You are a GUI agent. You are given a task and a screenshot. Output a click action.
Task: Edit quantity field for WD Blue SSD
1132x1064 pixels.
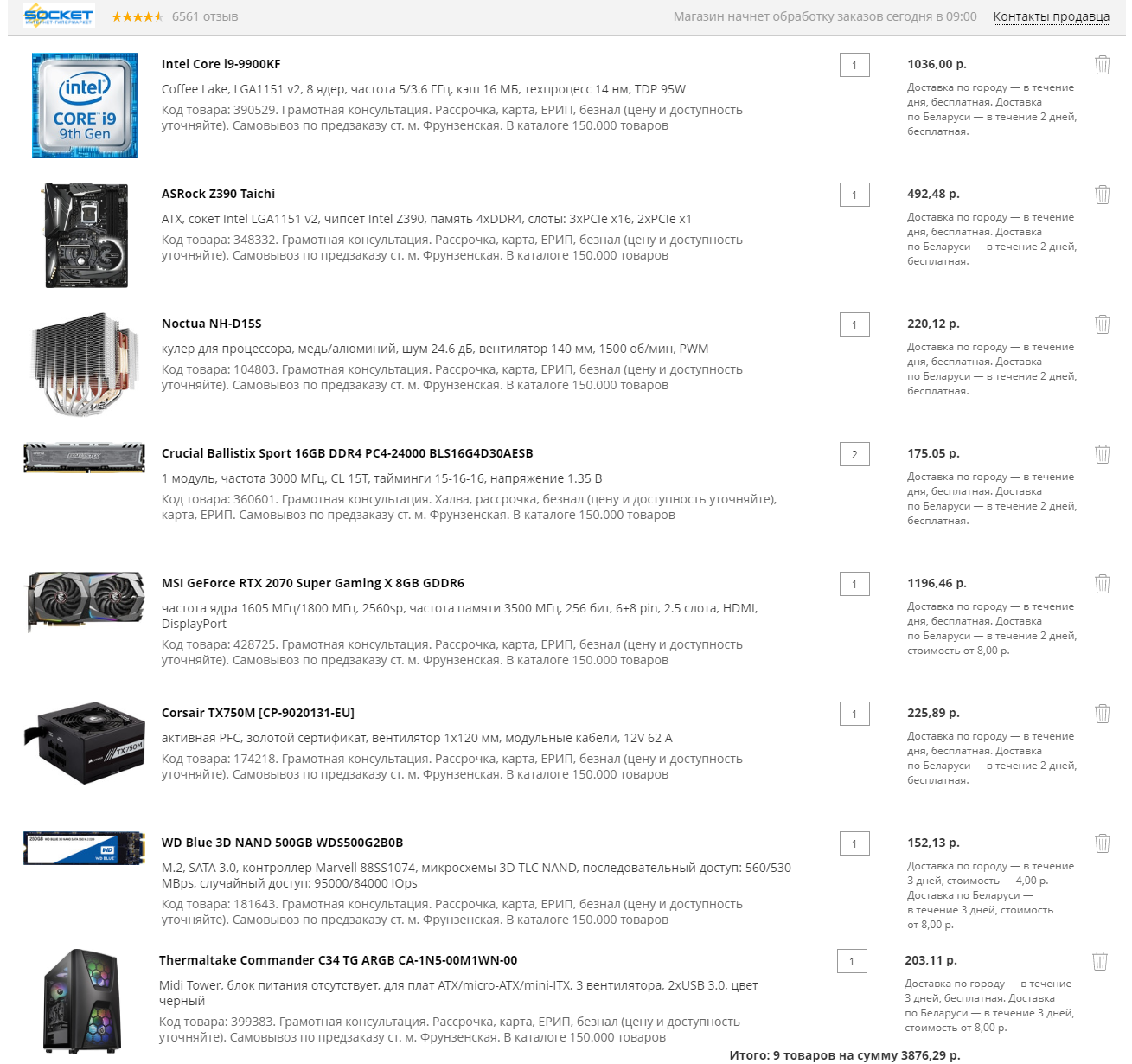[854, 843]
